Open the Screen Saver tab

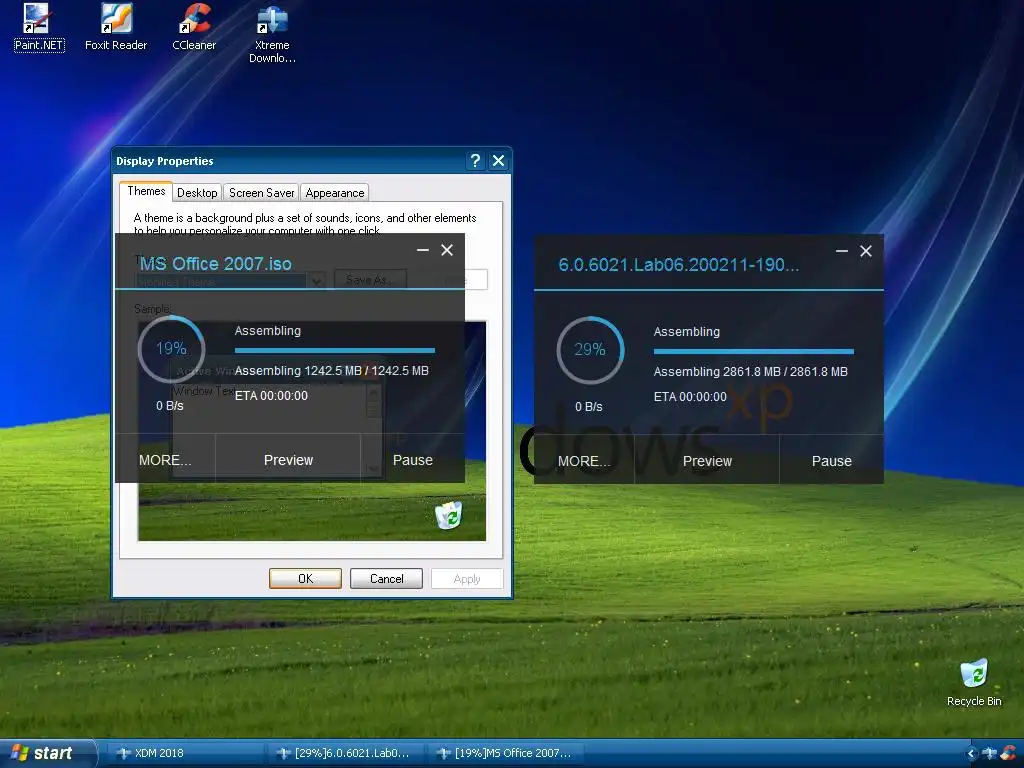[261, 193]
